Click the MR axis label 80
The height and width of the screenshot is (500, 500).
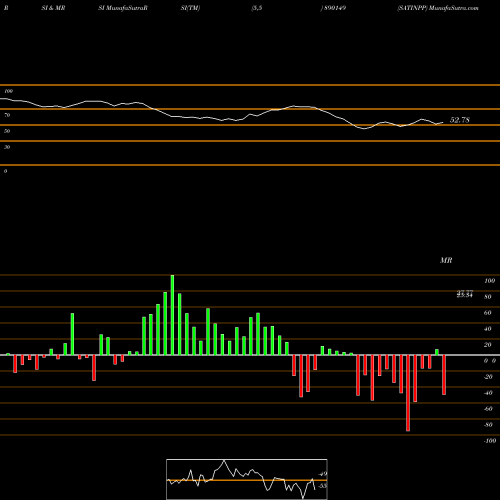488,297
